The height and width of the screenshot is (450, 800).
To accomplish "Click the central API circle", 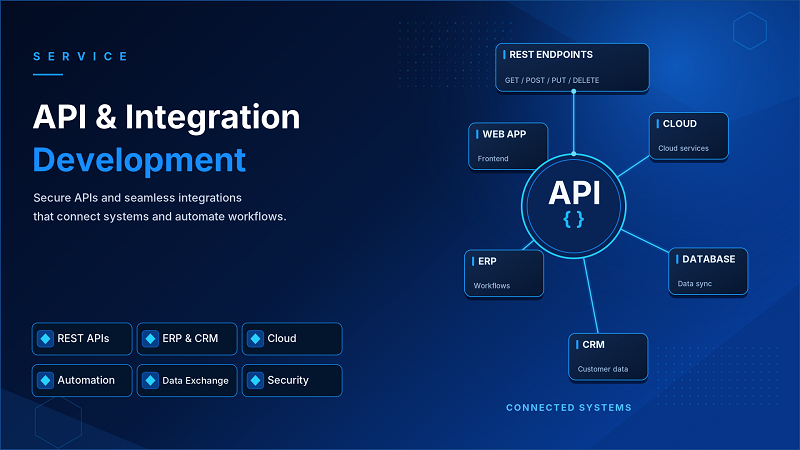I will (x=573, y=206).
